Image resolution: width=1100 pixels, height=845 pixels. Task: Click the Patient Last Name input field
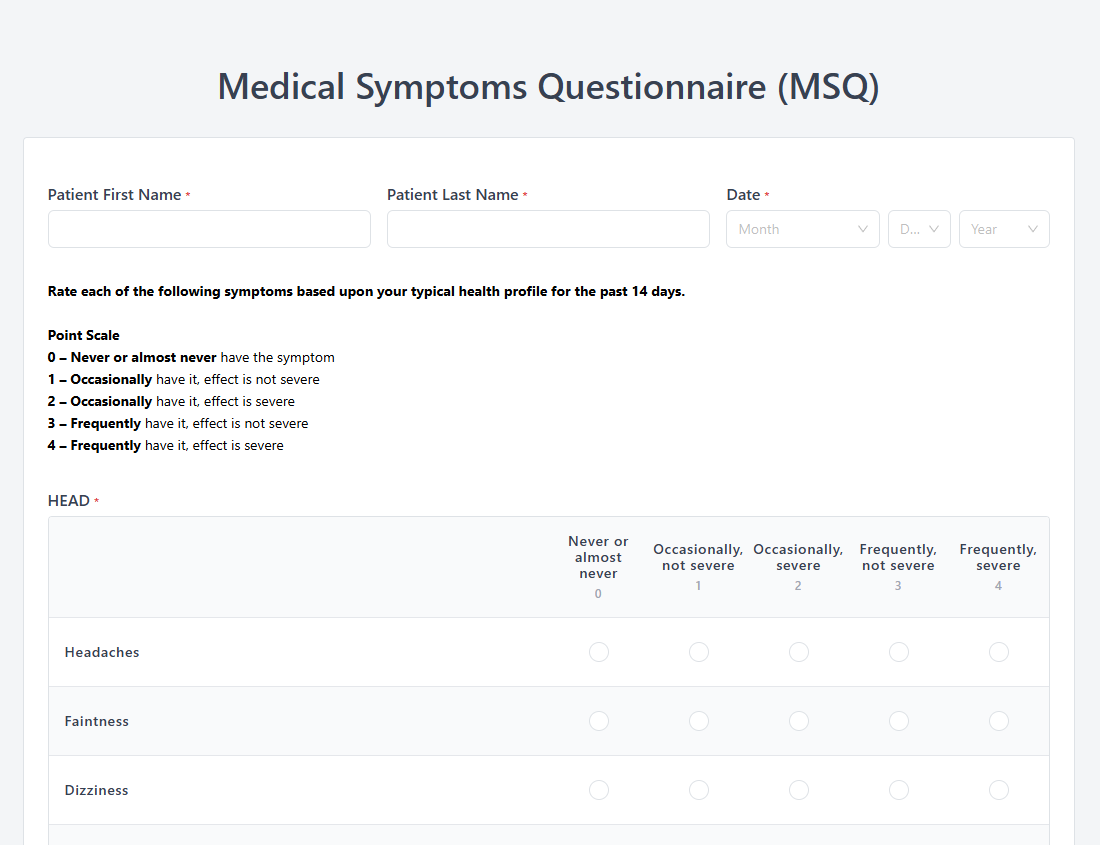tap(548, 229)
